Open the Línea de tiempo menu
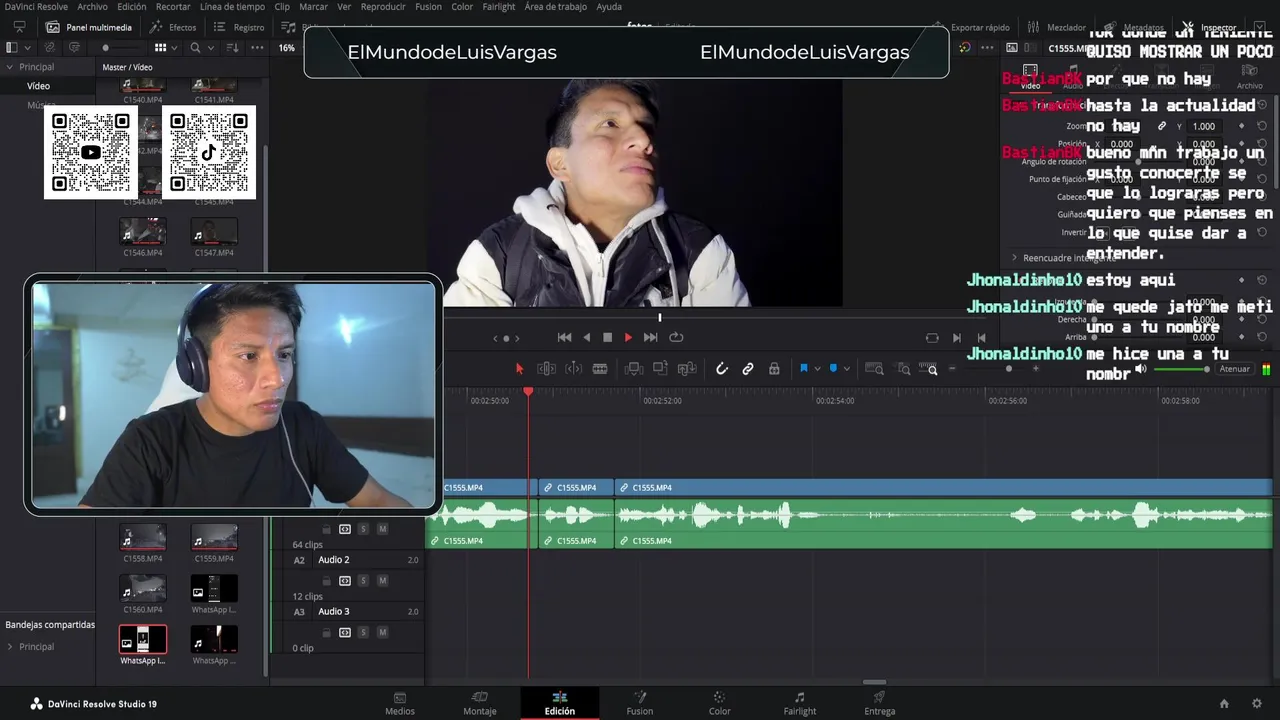Screen dimensions: 1280x720 pyautogui.click(x=232, y=6)
